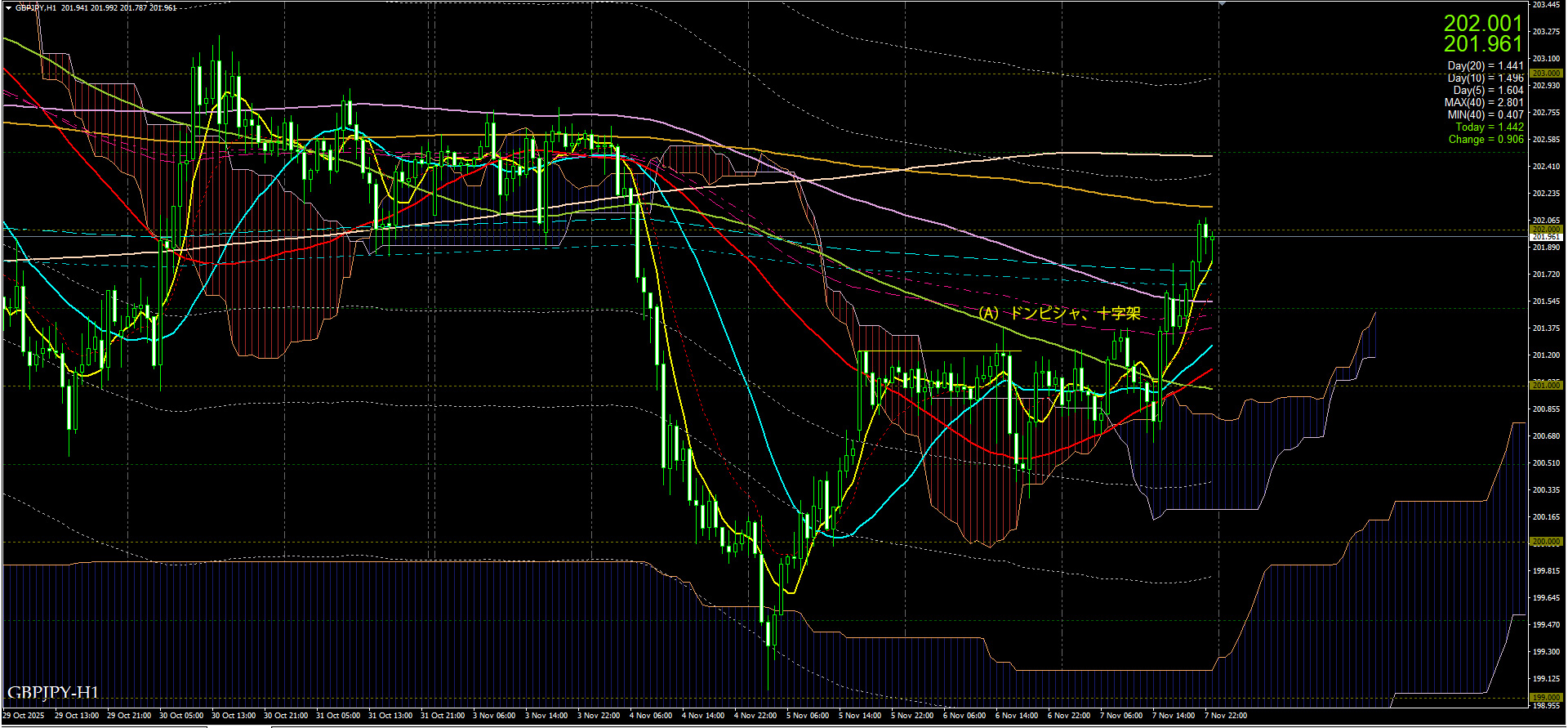This screenshot has height=728, width=1568.
Task: Click the 203.445 top price scale value
Action: tap(1546, 5)
